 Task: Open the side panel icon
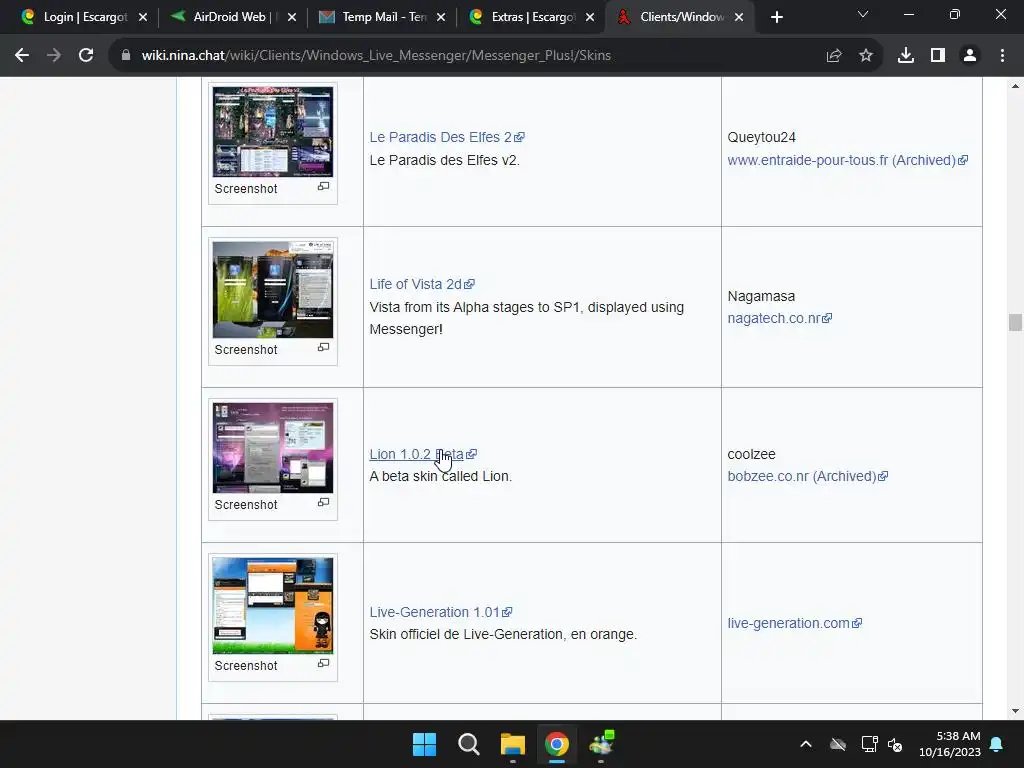point(938,56)
